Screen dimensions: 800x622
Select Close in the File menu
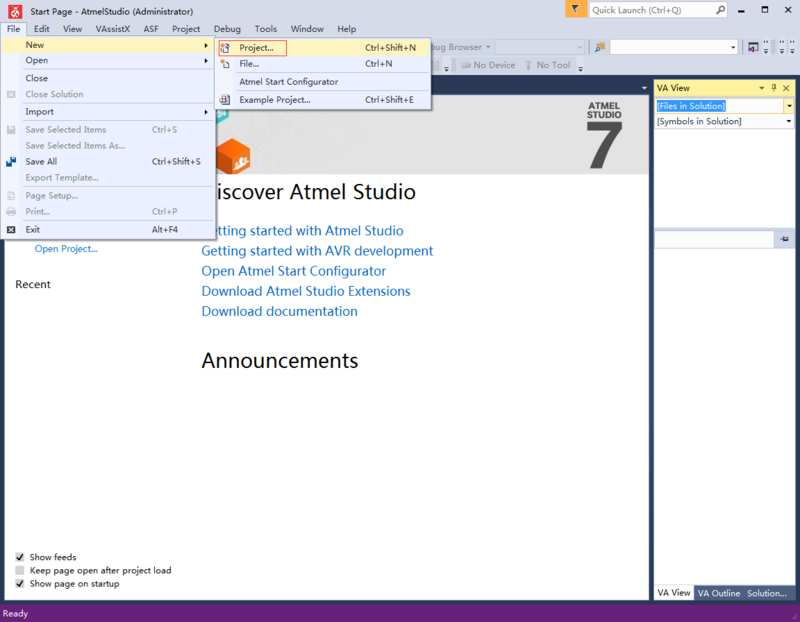(108, 78)
